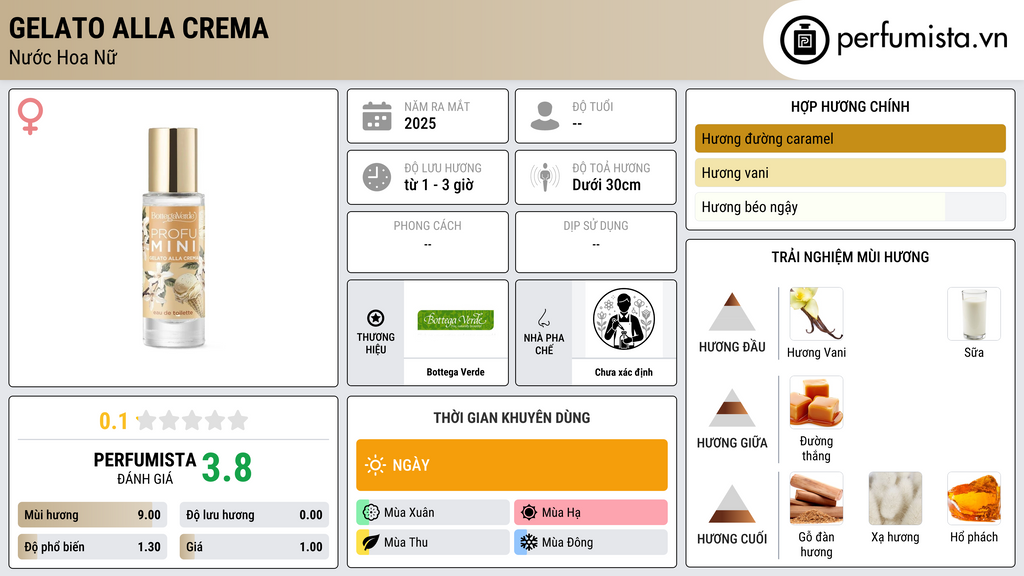1024x576 pixels.
Task: Click the flower icon beside Mùa Xuân
Action: point(371,513)
